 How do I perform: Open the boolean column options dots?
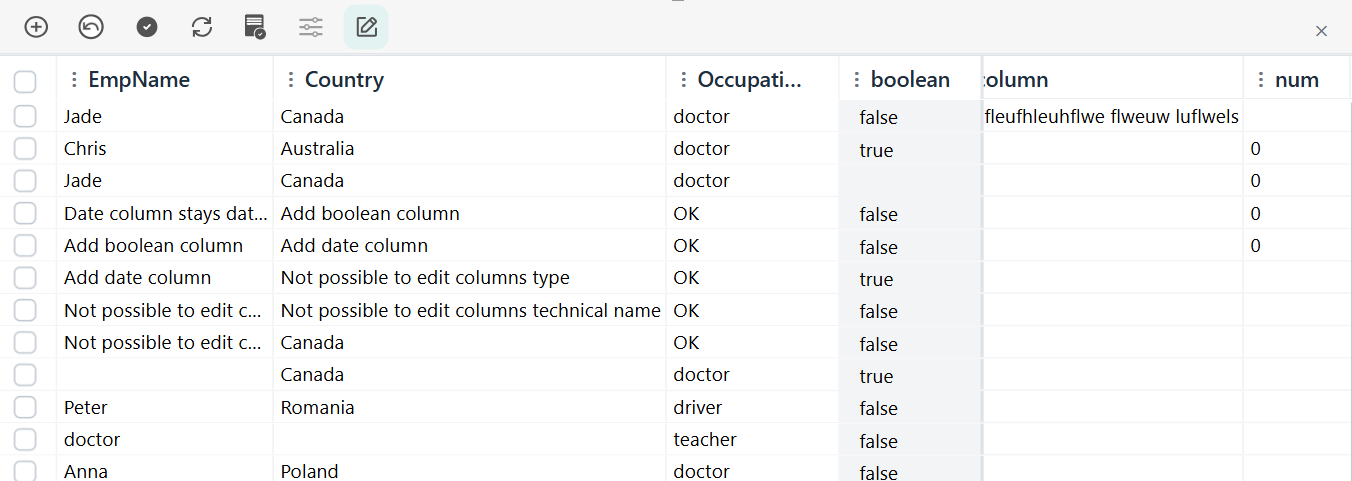pyautogui.click(x=856, y=80)
